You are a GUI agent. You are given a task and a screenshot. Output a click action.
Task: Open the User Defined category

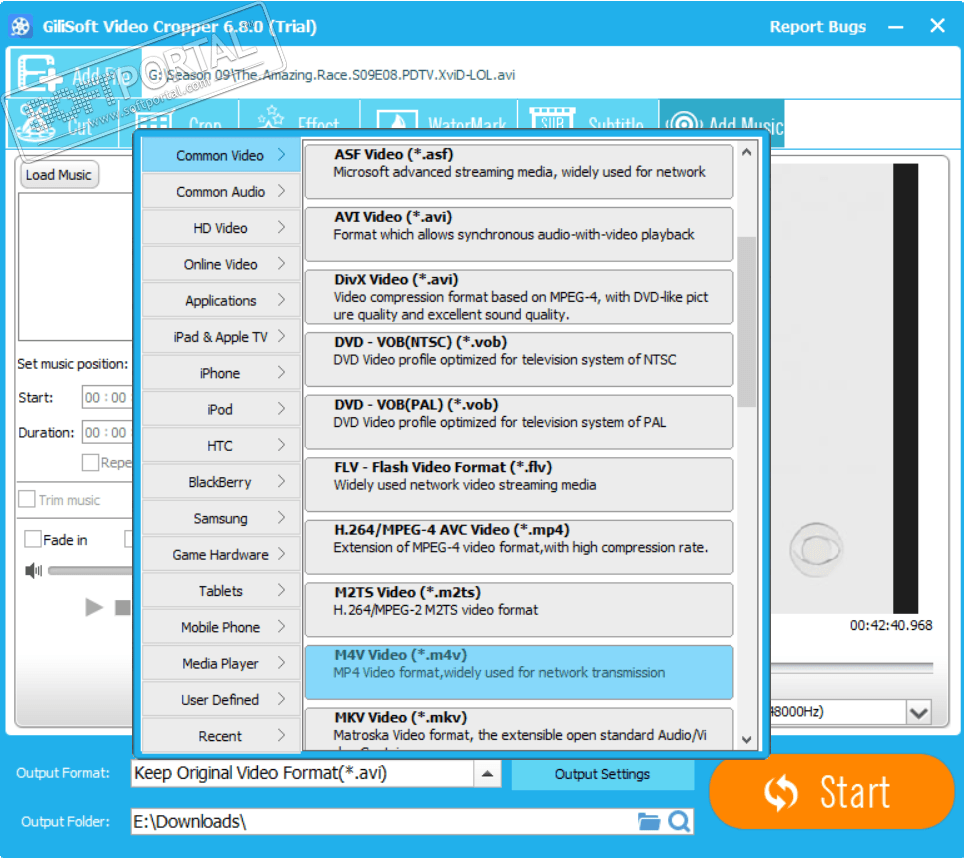(221, 699)
